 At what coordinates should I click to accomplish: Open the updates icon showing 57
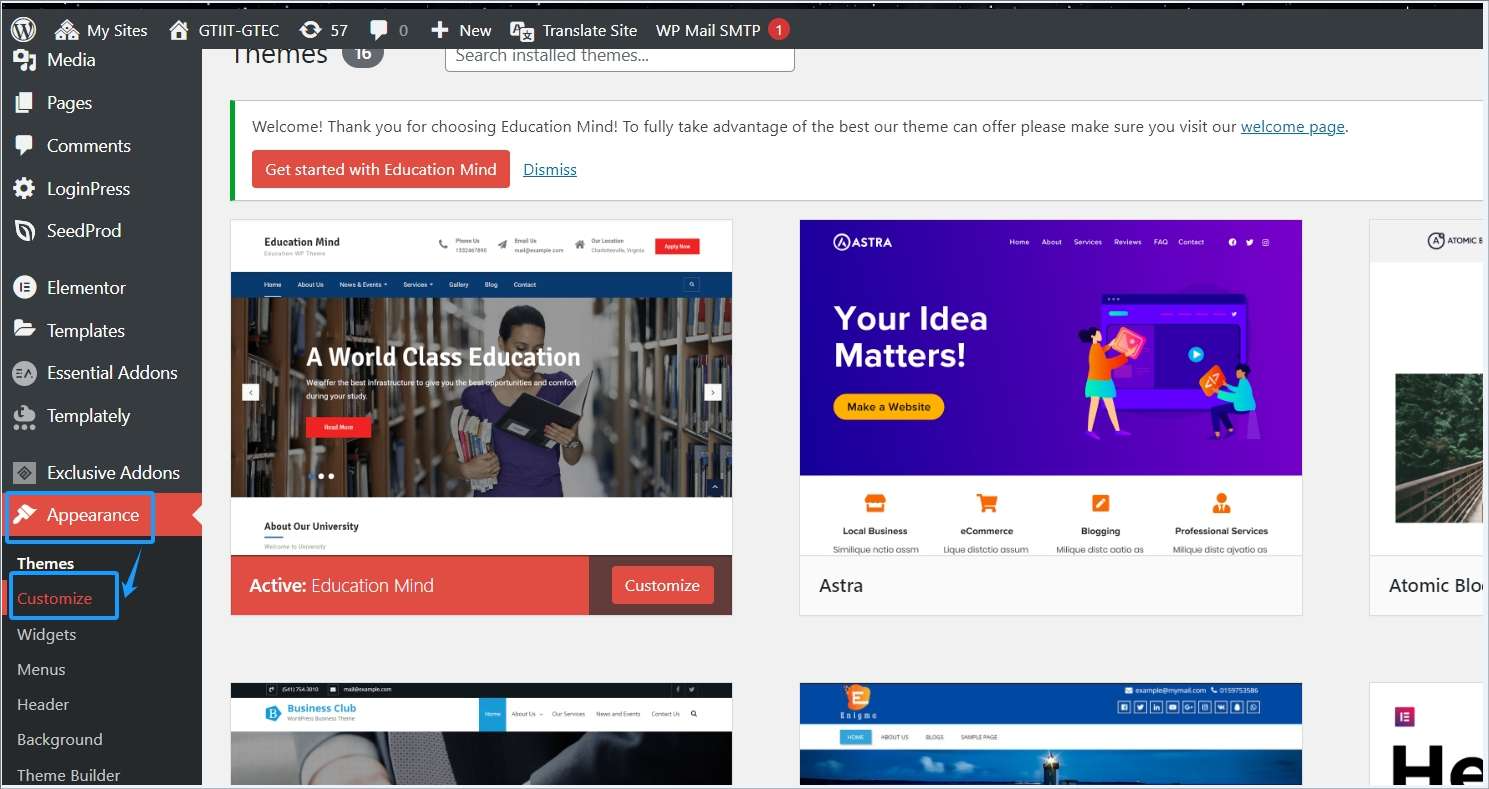311,30
